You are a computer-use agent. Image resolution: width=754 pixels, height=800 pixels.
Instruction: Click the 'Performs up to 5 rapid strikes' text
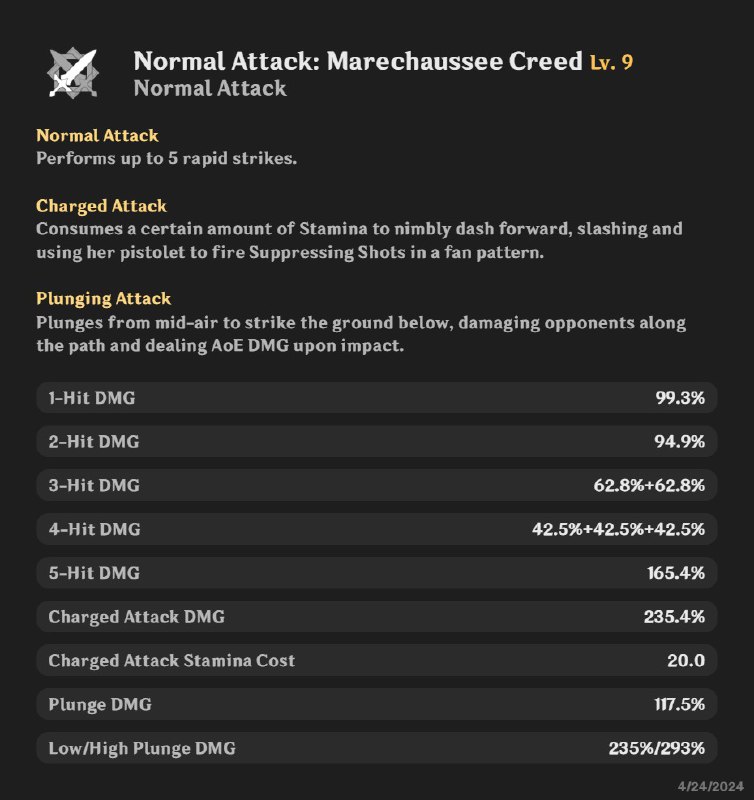[166, 158]
